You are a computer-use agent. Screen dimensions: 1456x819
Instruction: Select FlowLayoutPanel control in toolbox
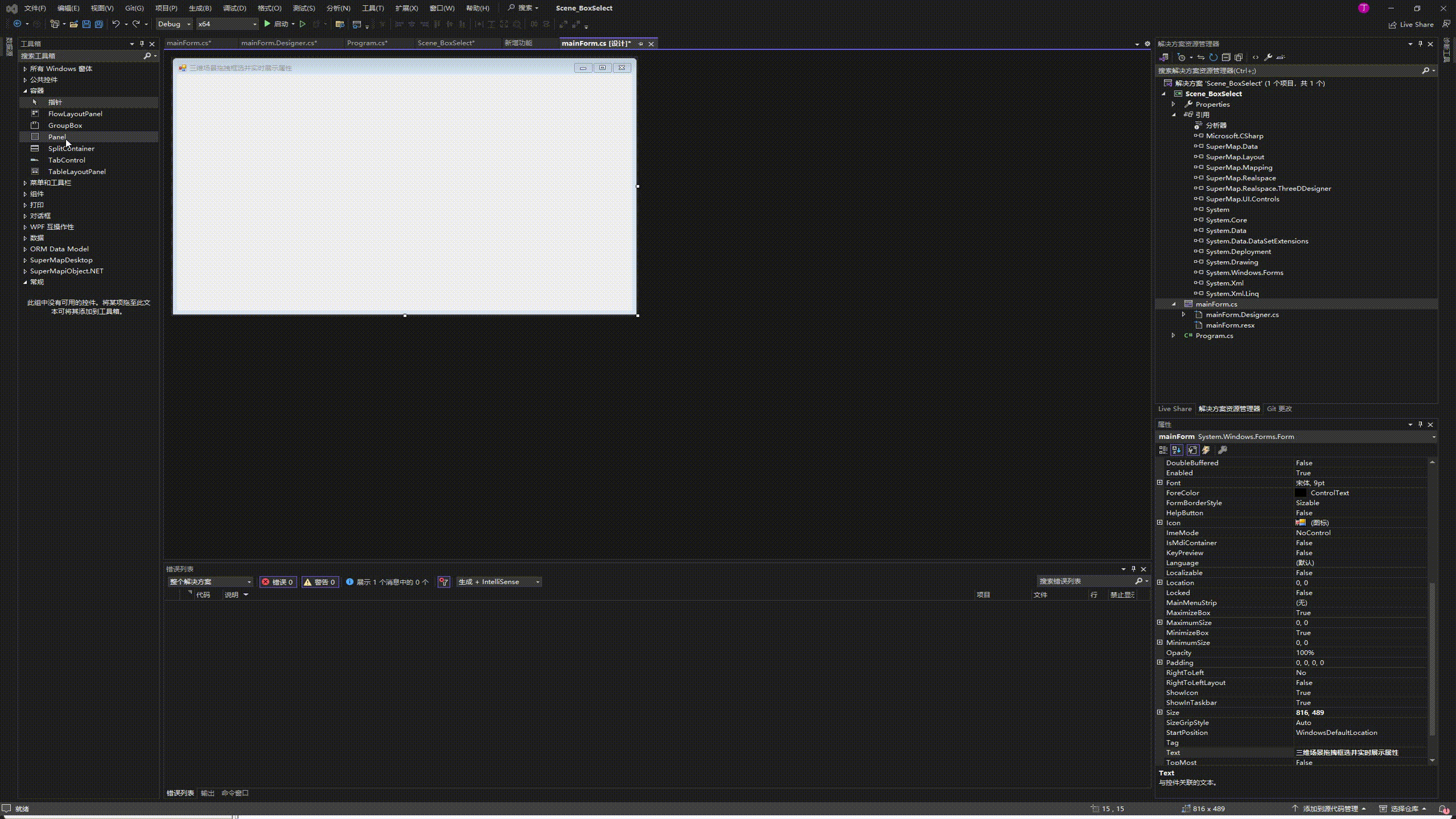coord(89,114)
